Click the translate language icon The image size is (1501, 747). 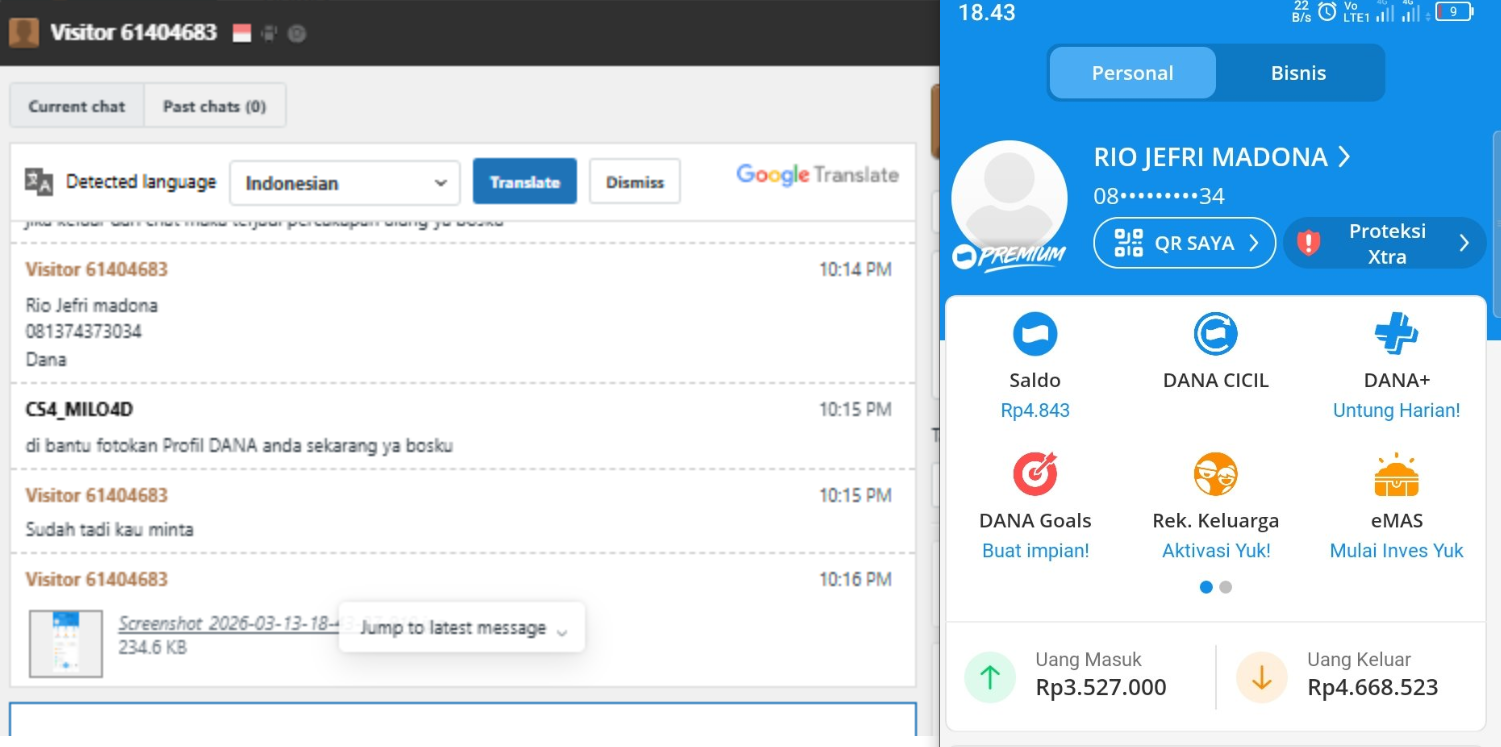pyautogui.click(x=38, y=181)
